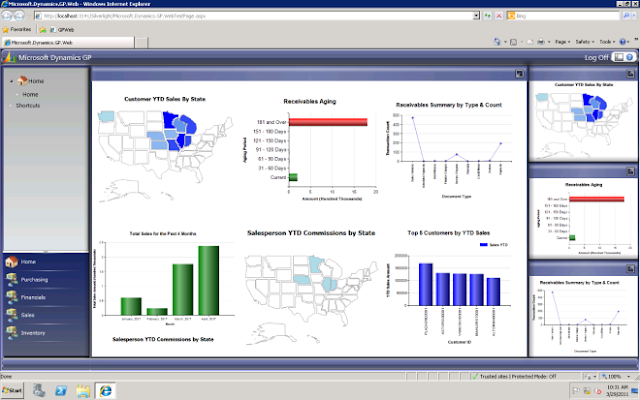Click the first blue bar in Top 5 Customers chart
The width and height of the screenshot is (640, 400).
click(x=426, y=284)
